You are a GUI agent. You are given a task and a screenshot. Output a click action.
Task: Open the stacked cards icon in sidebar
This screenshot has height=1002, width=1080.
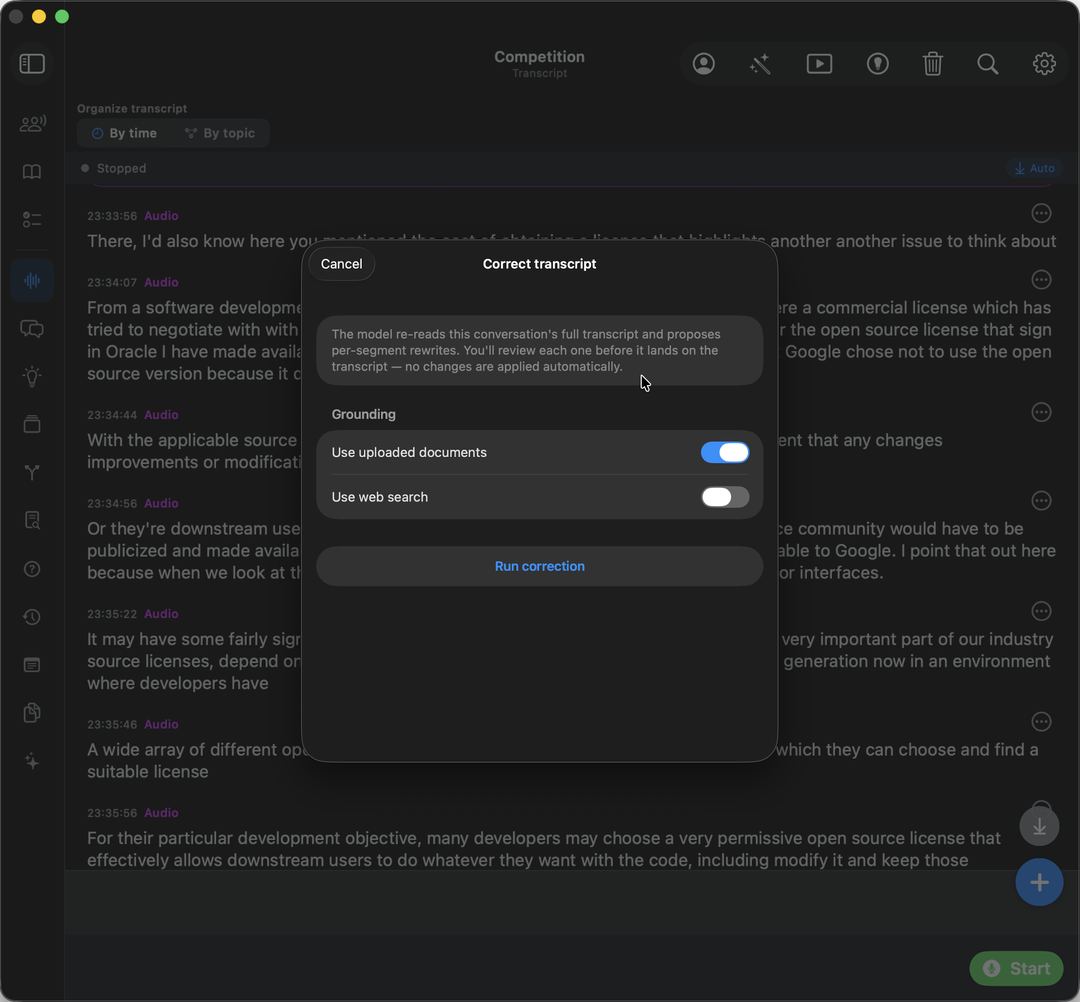click(32, 424)
